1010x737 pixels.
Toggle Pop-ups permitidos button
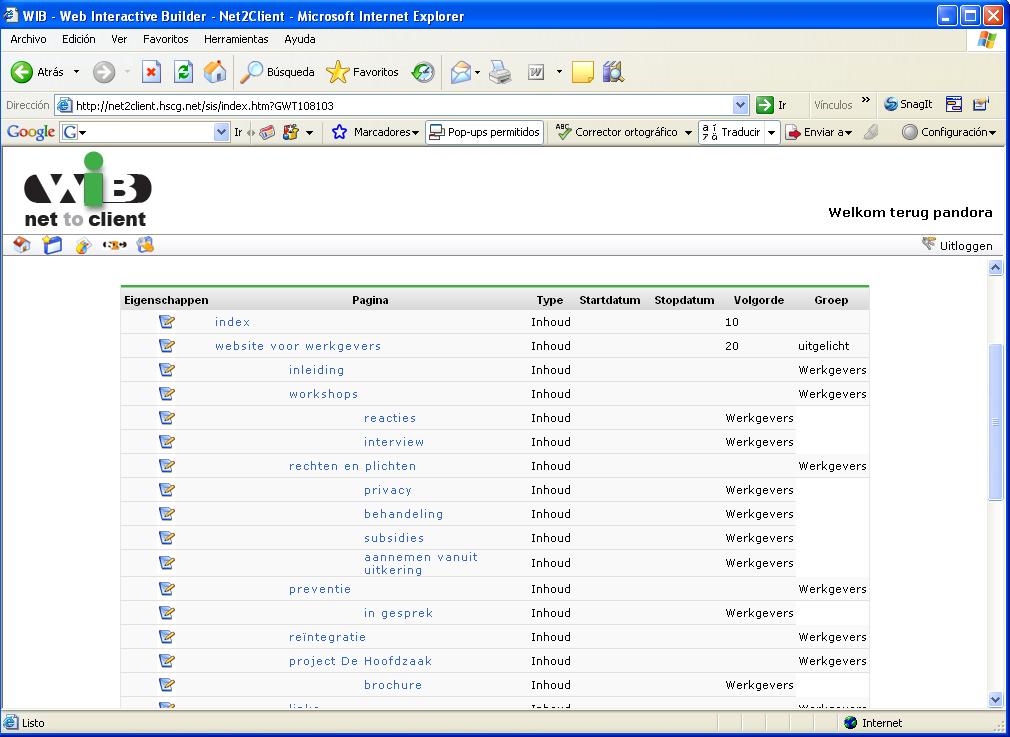484,132
